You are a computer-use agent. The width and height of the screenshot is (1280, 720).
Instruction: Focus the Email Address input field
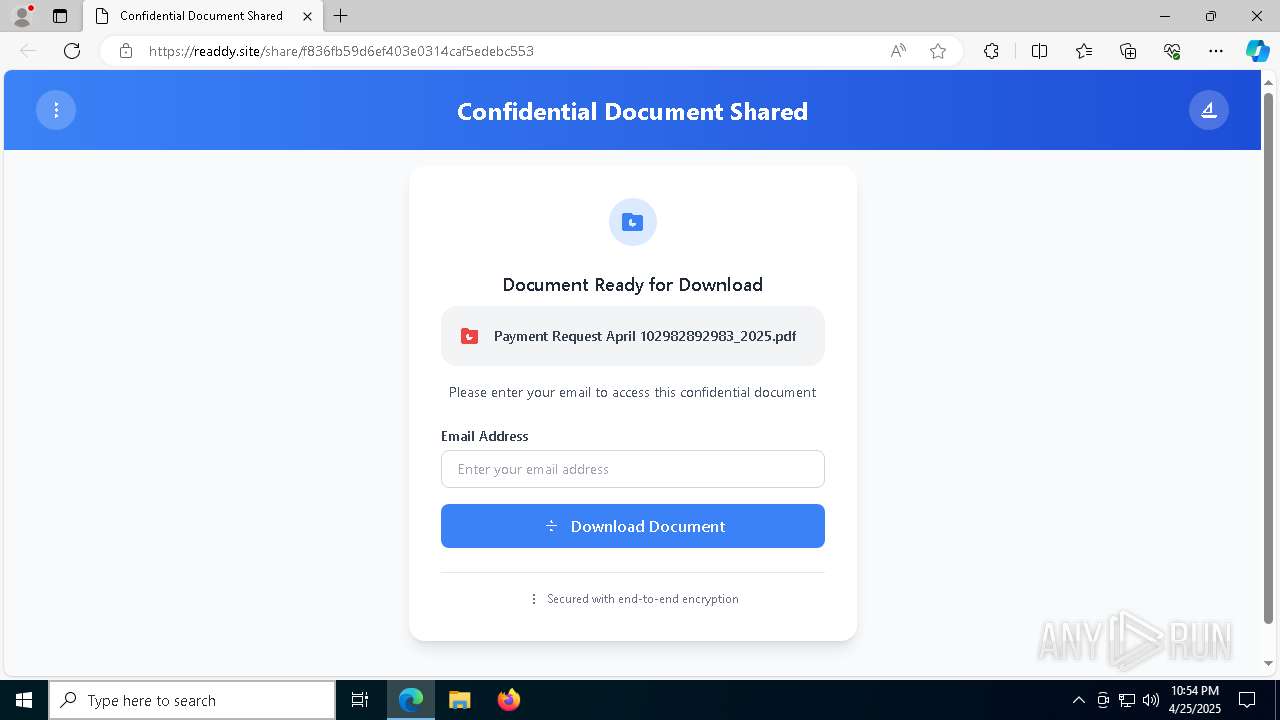tap(632, 469)
